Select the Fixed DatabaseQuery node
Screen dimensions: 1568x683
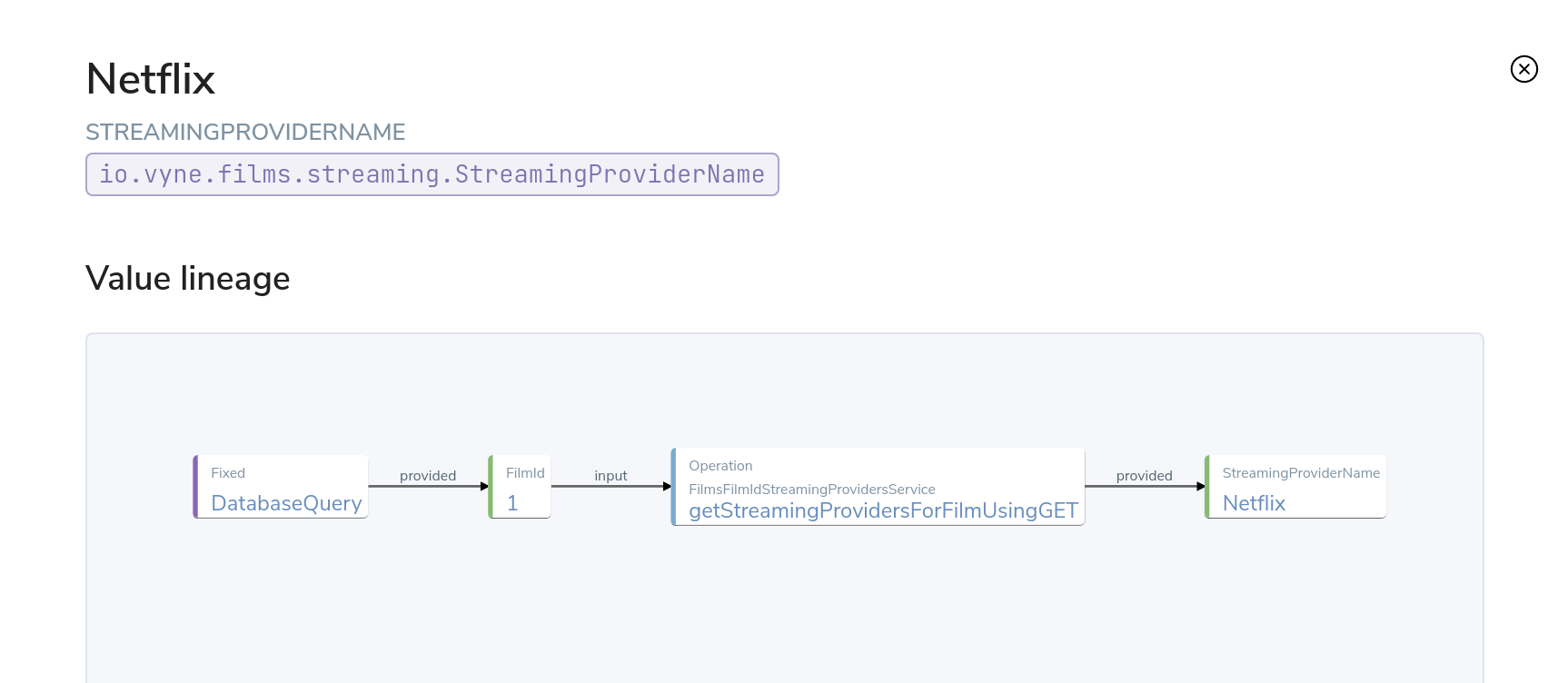pyautogui.click(x=281, y=487)
